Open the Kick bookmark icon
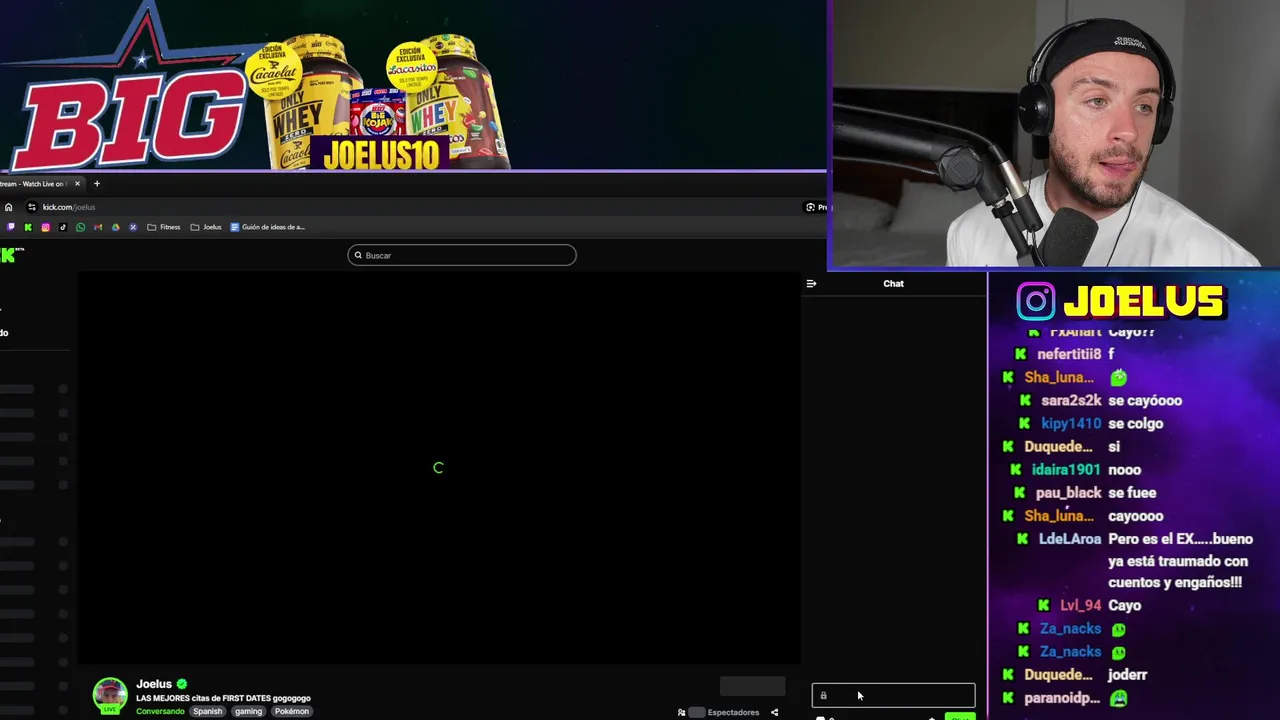Viewport: 1280px width, 720px height. pyautogui.click(x=28, y=227)
